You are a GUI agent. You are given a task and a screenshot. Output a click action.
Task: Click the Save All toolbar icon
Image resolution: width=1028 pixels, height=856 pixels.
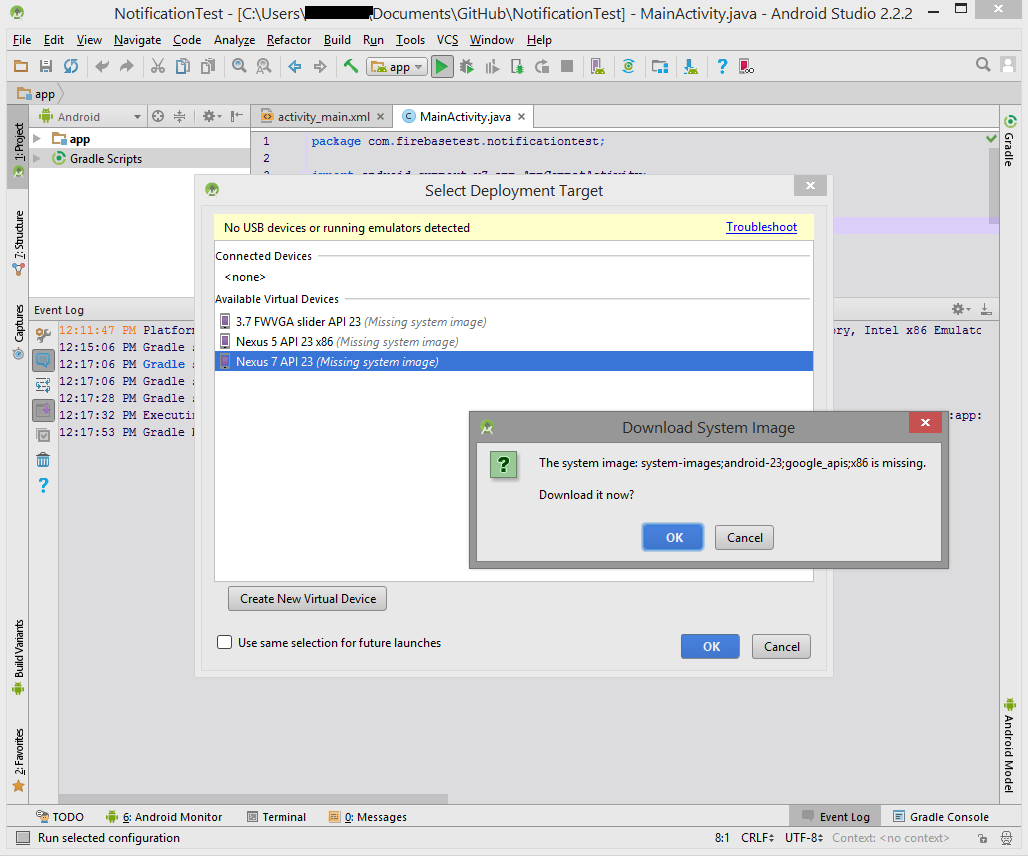click(46, 66)
